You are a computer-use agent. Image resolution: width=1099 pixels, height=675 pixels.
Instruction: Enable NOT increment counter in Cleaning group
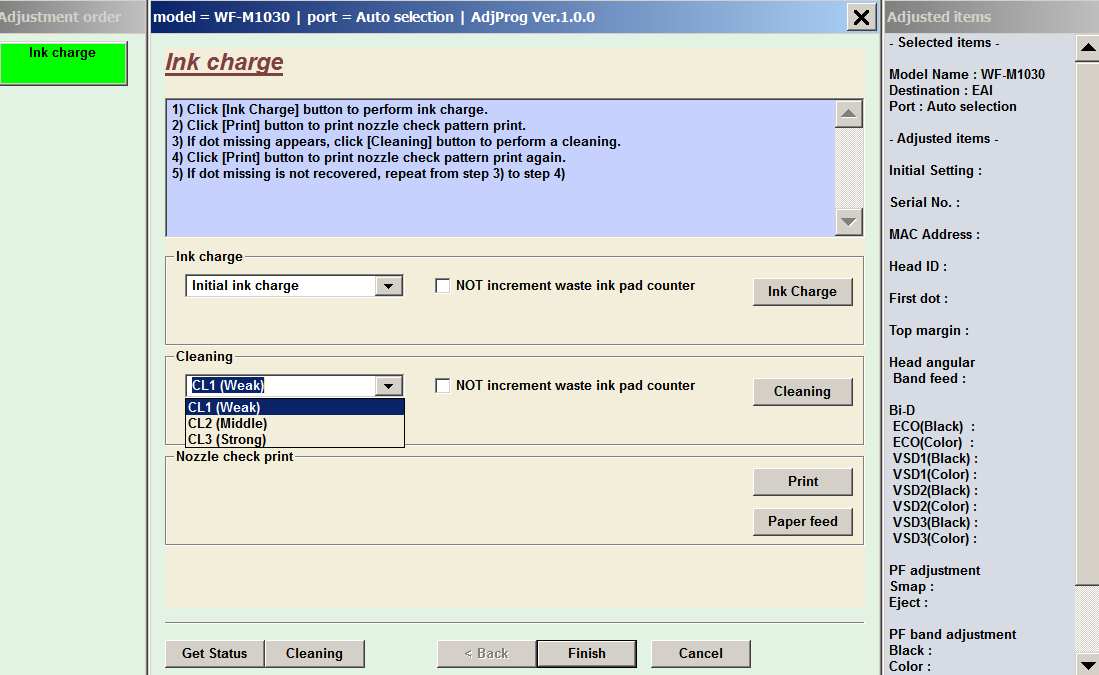tap(442, 386)
